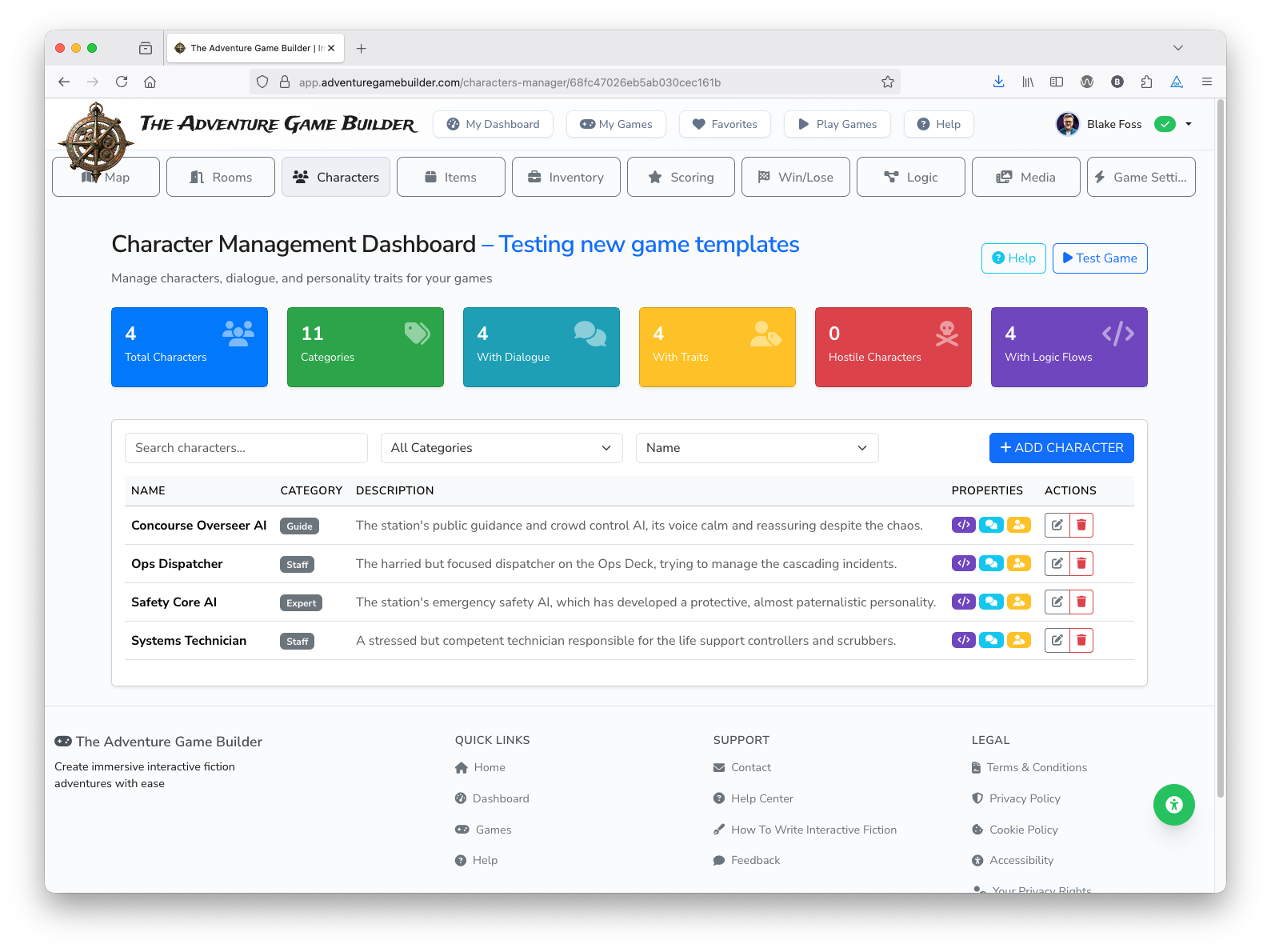Delete the Ops Dispatcher character

pos(1081,563)
